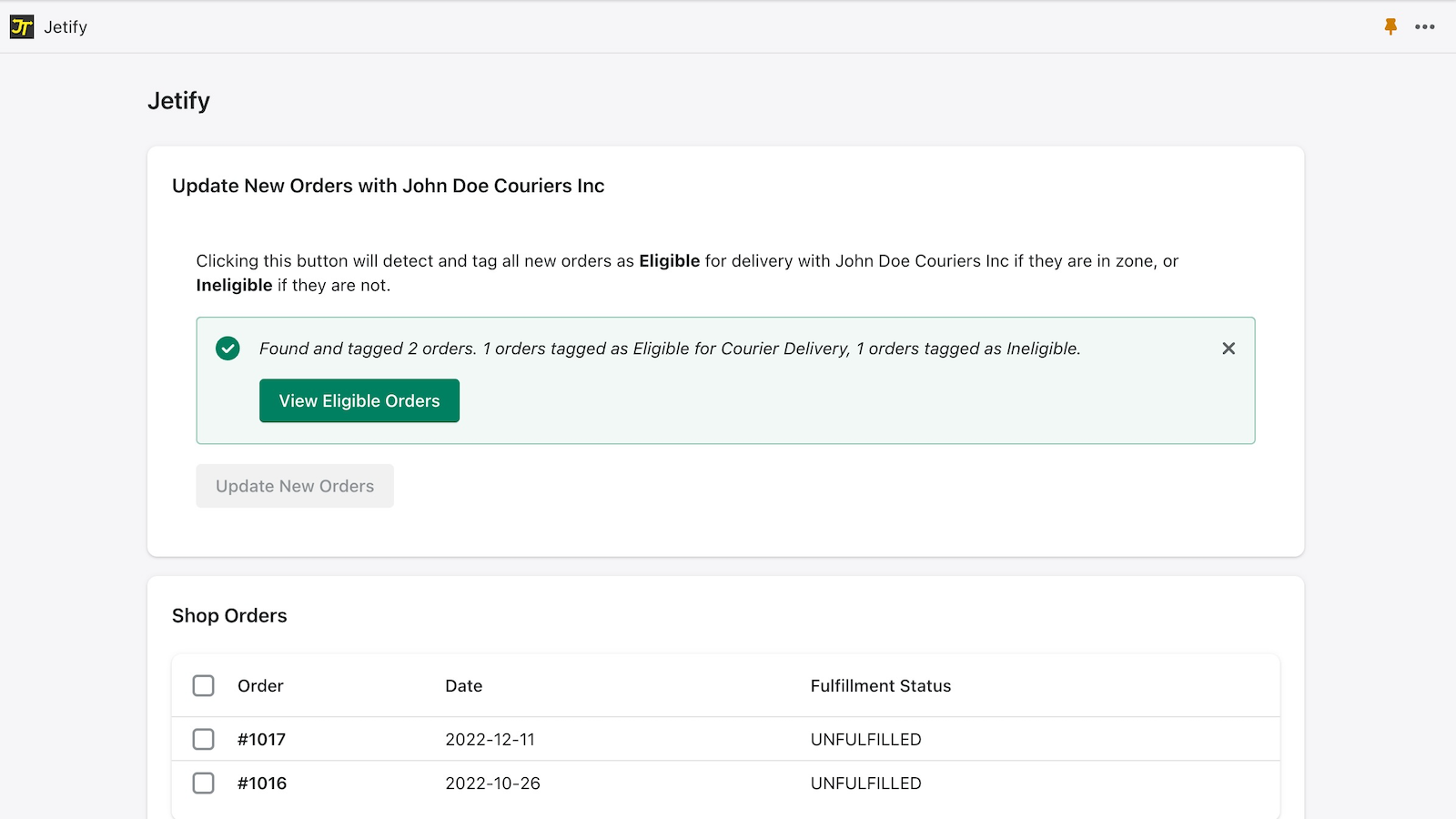Click order number #1016
1456x819 pixels.
[262, 784]
